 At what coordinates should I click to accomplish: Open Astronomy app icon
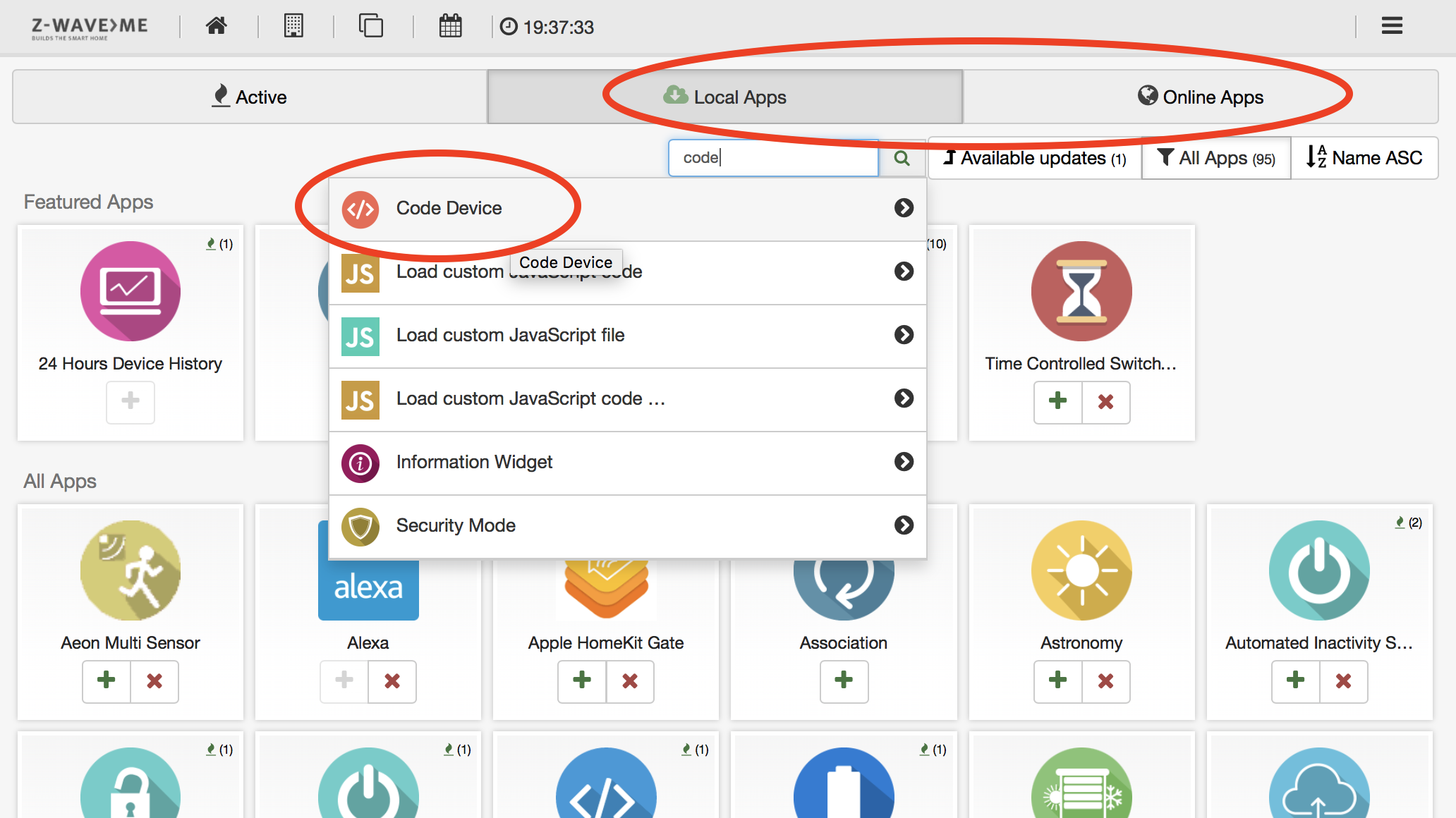[x=1081, y=571]
